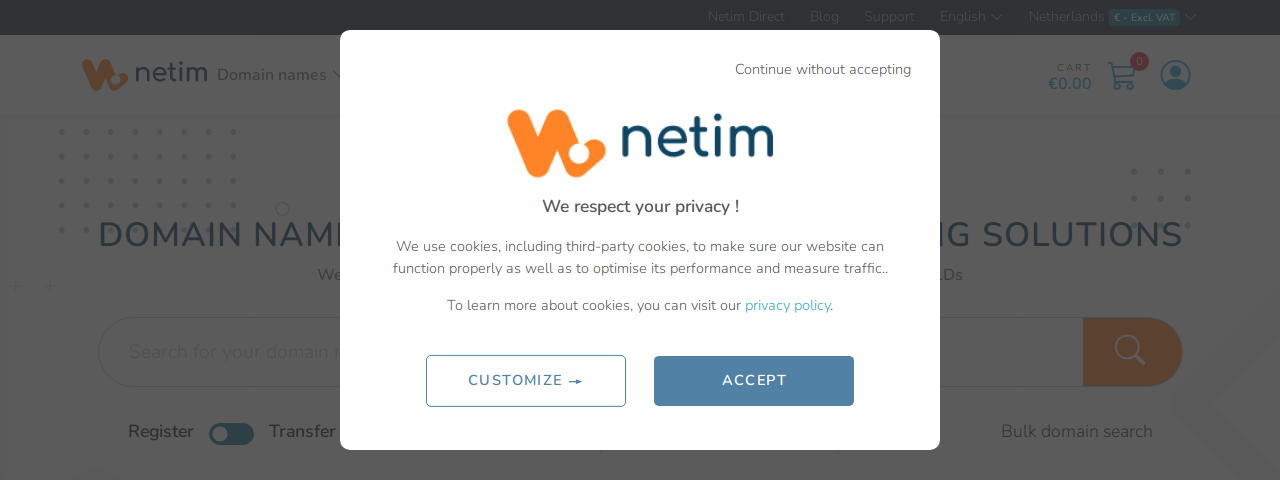
Task: Click the cart item count badge
Action: (1139, 61)
